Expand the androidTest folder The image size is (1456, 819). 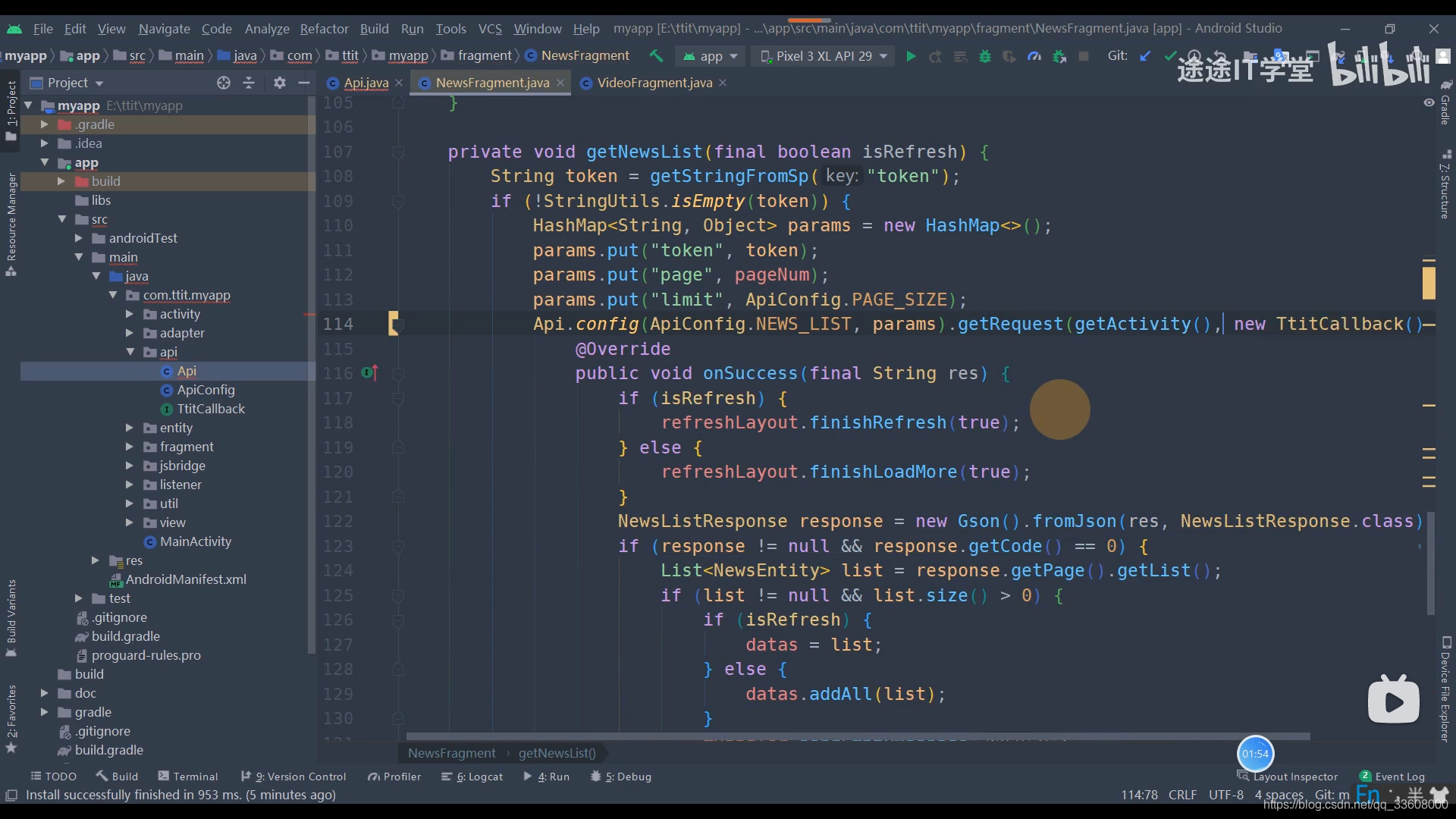point(79,238)
